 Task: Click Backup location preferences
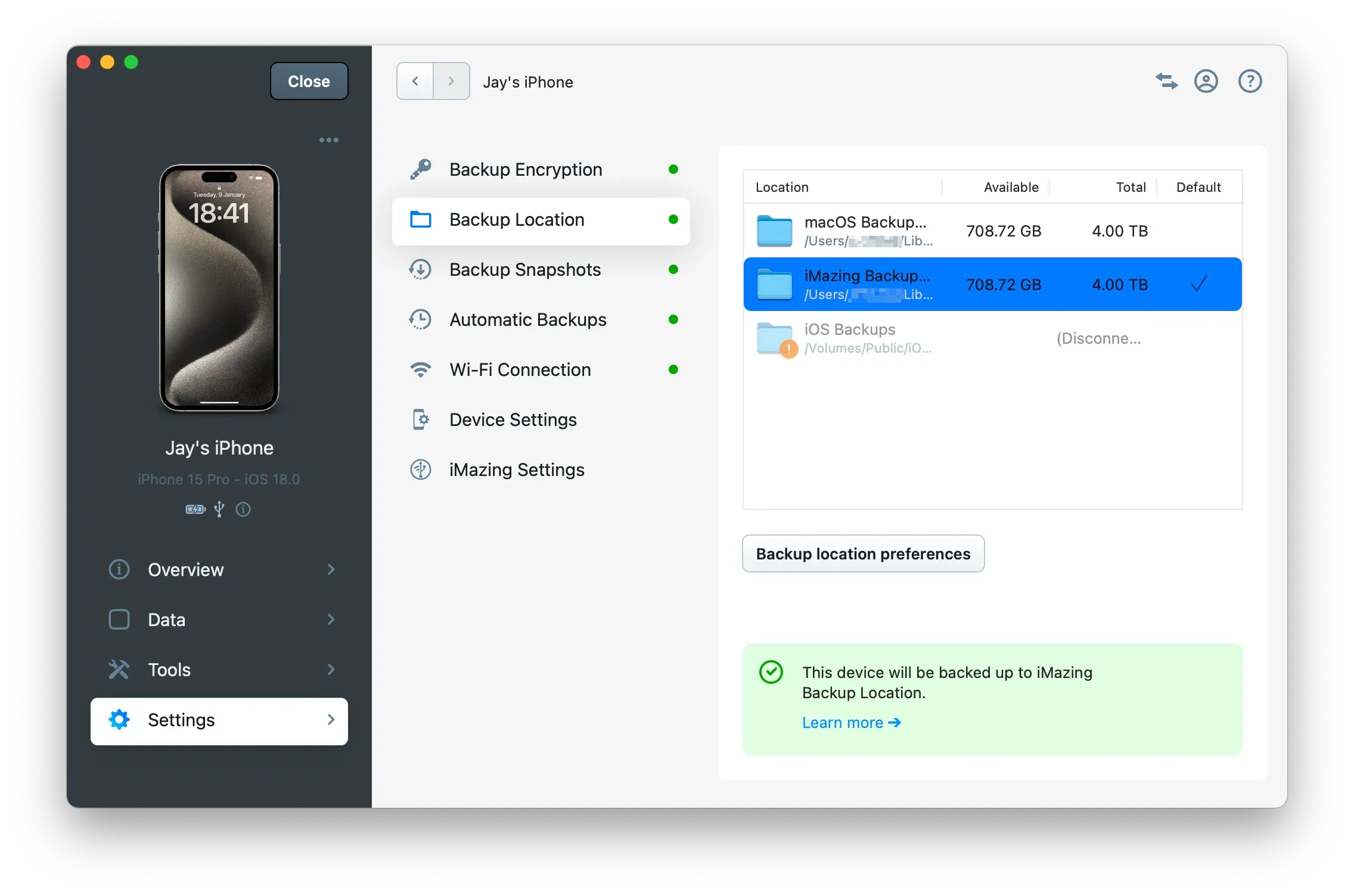(862, 553)
